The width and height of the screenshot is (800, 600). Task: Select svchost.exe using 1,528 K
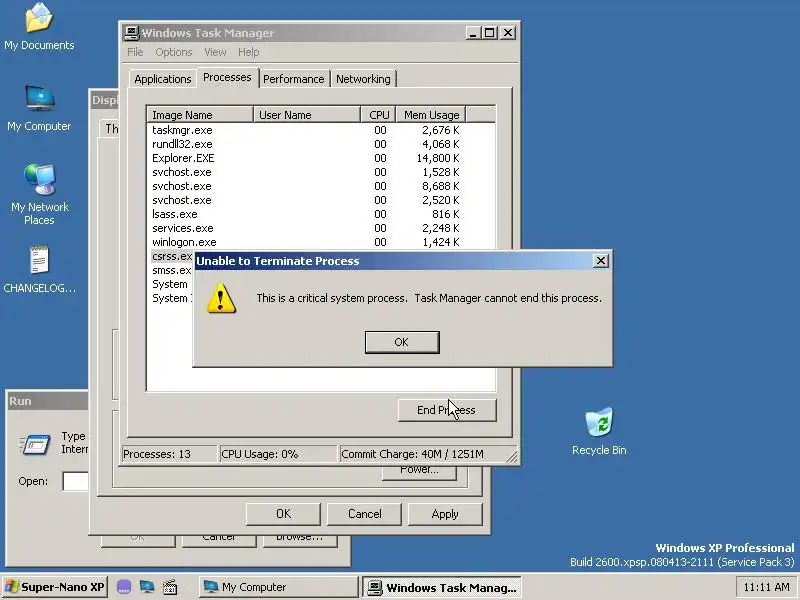click(x=320, y=172)
